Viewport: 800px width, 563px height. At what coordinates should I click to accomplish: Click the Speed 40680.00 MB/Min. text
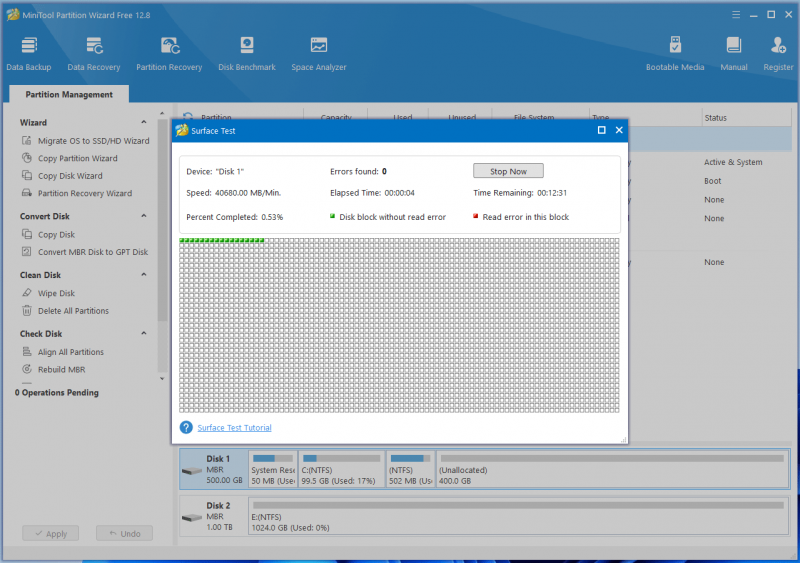[x=234, y=193]
